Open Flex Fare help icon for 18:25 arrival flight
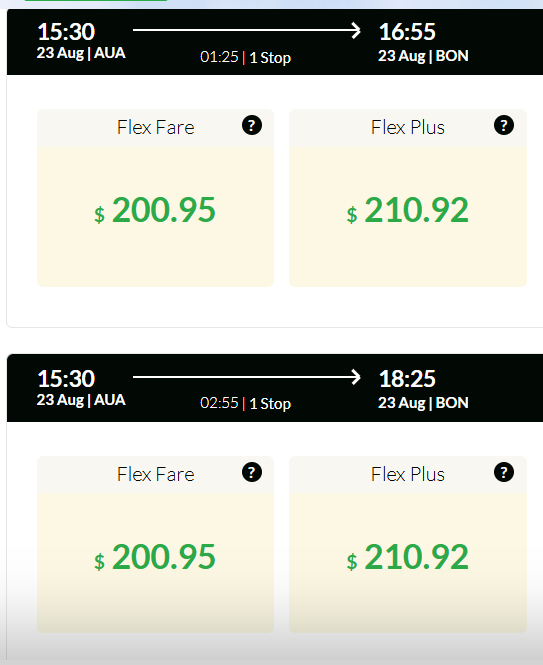Viewport: 543px width, 665px height. tap(252, 472)
